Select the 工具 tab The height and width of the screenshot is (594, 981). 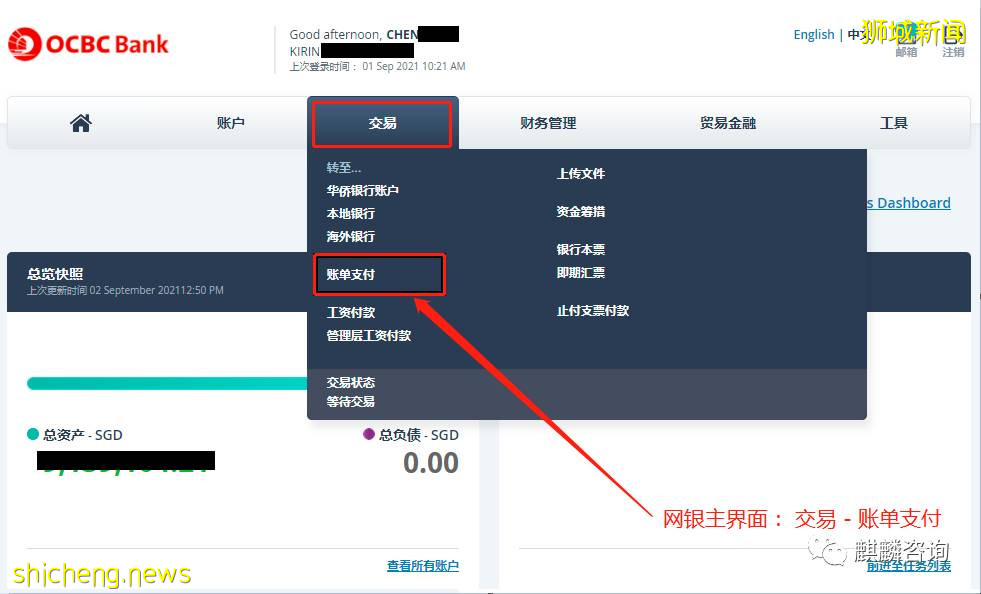coord(893,121)
